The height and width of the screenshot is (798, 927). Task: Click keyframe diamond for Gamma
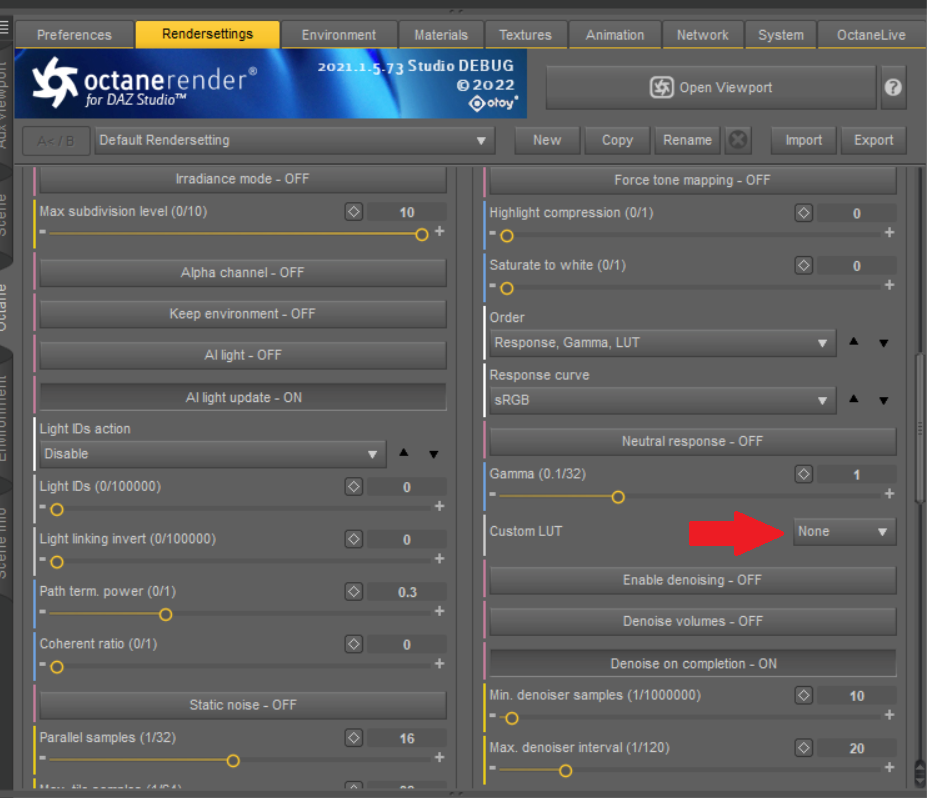coord(803,474)
